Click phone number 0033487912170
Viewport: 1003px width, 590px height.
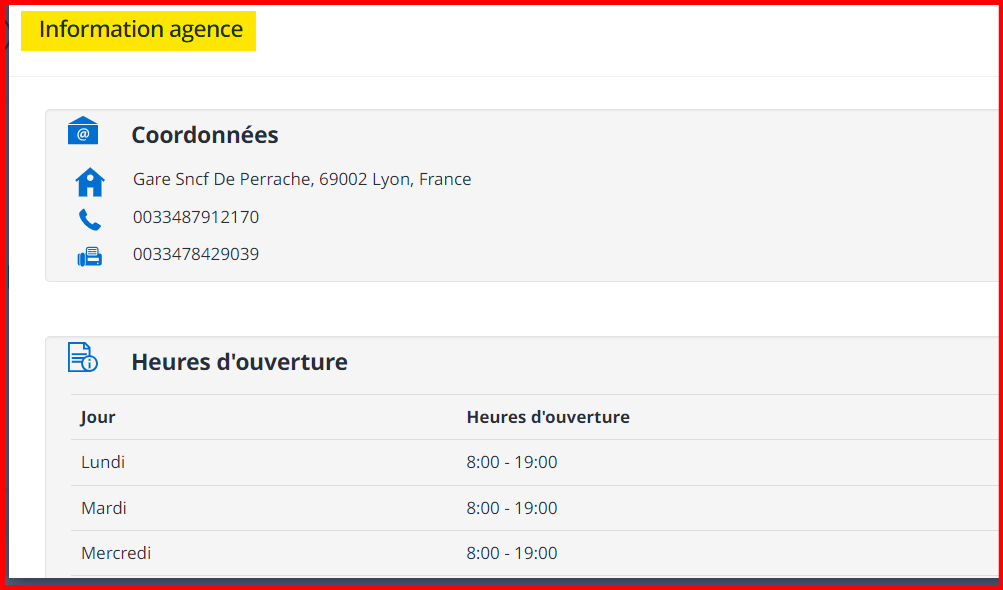196,217
